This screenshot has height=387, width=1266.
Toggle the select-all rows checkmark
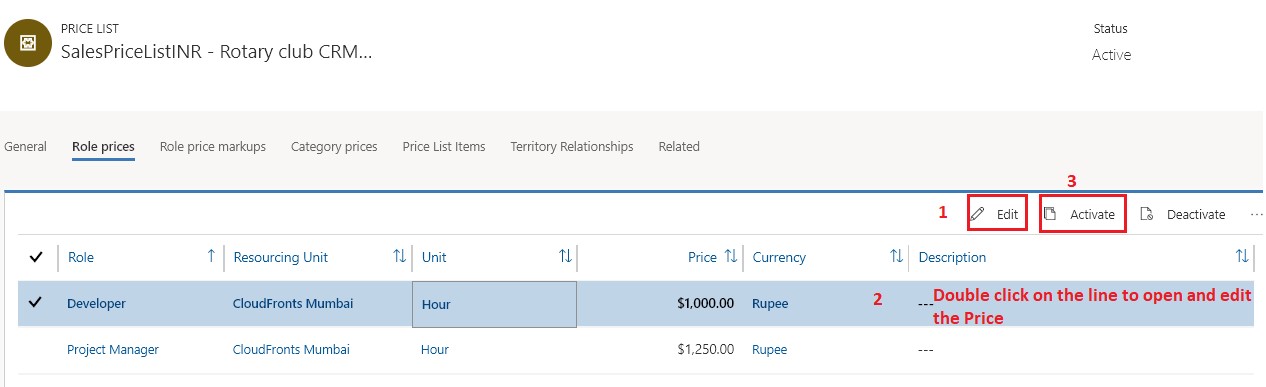coord(37,257)
